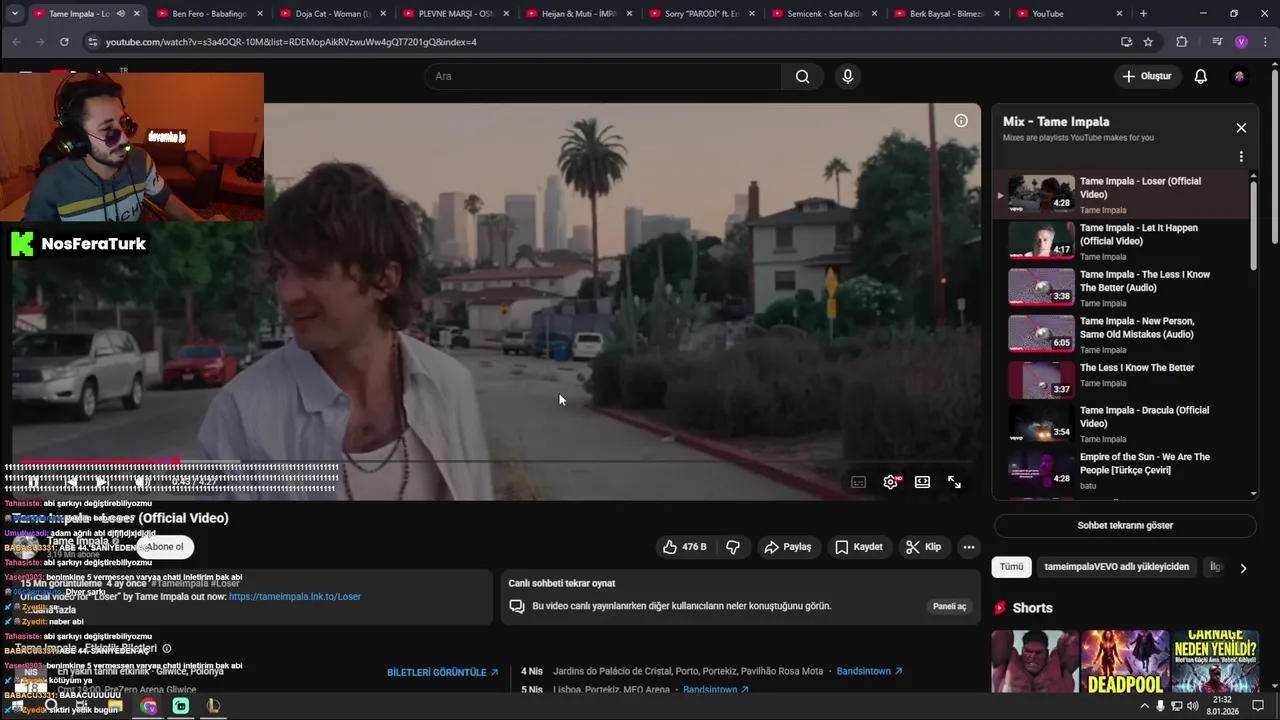Save video using Kaydet button
1280x720 pixels.
tap(858, 547)
